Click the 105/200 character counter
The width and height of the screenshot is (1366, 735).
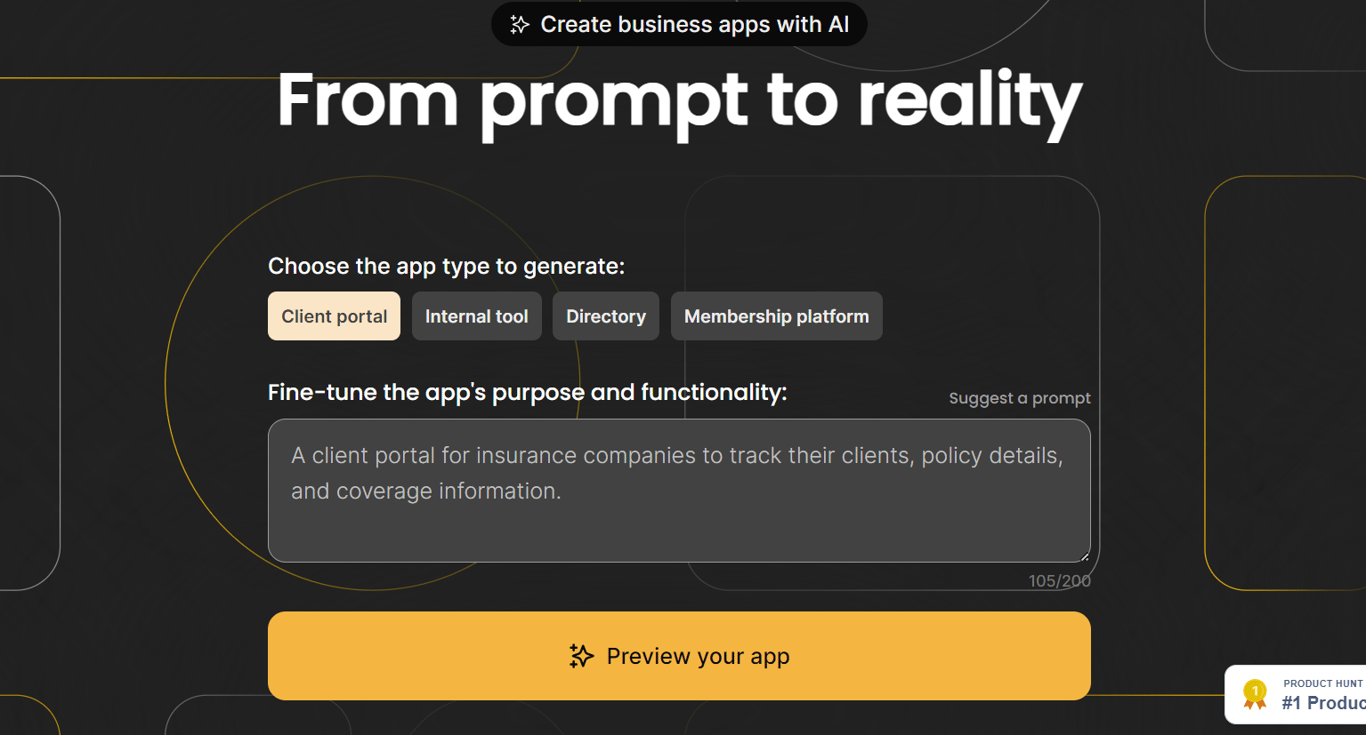point(1060,581)
